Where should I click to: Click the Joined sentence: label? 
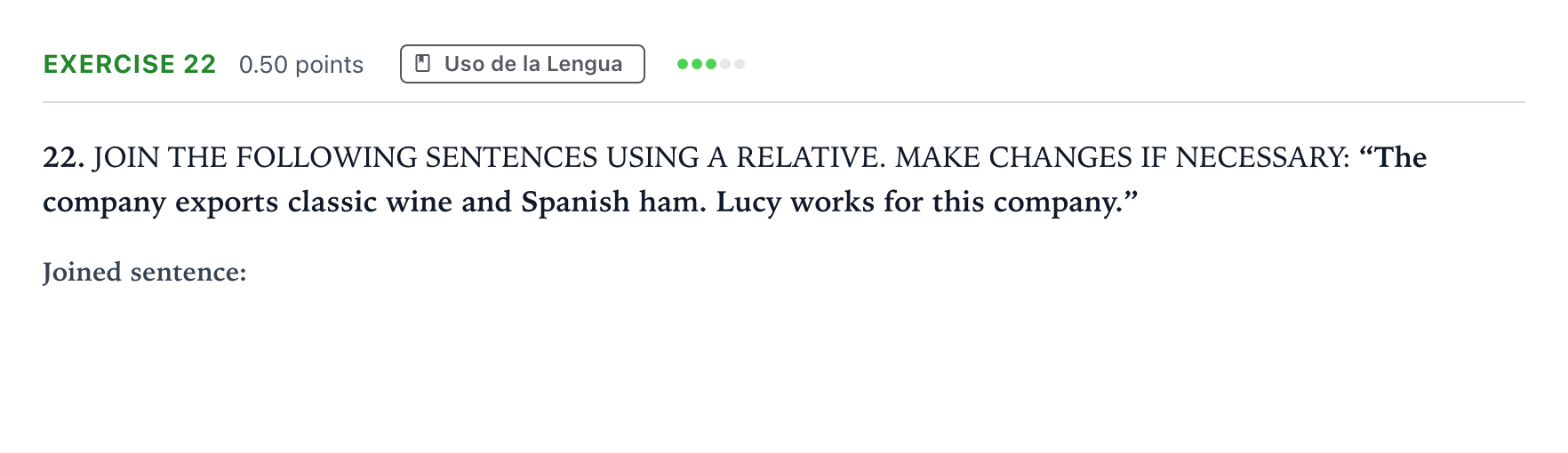click(x=145, y=272)
